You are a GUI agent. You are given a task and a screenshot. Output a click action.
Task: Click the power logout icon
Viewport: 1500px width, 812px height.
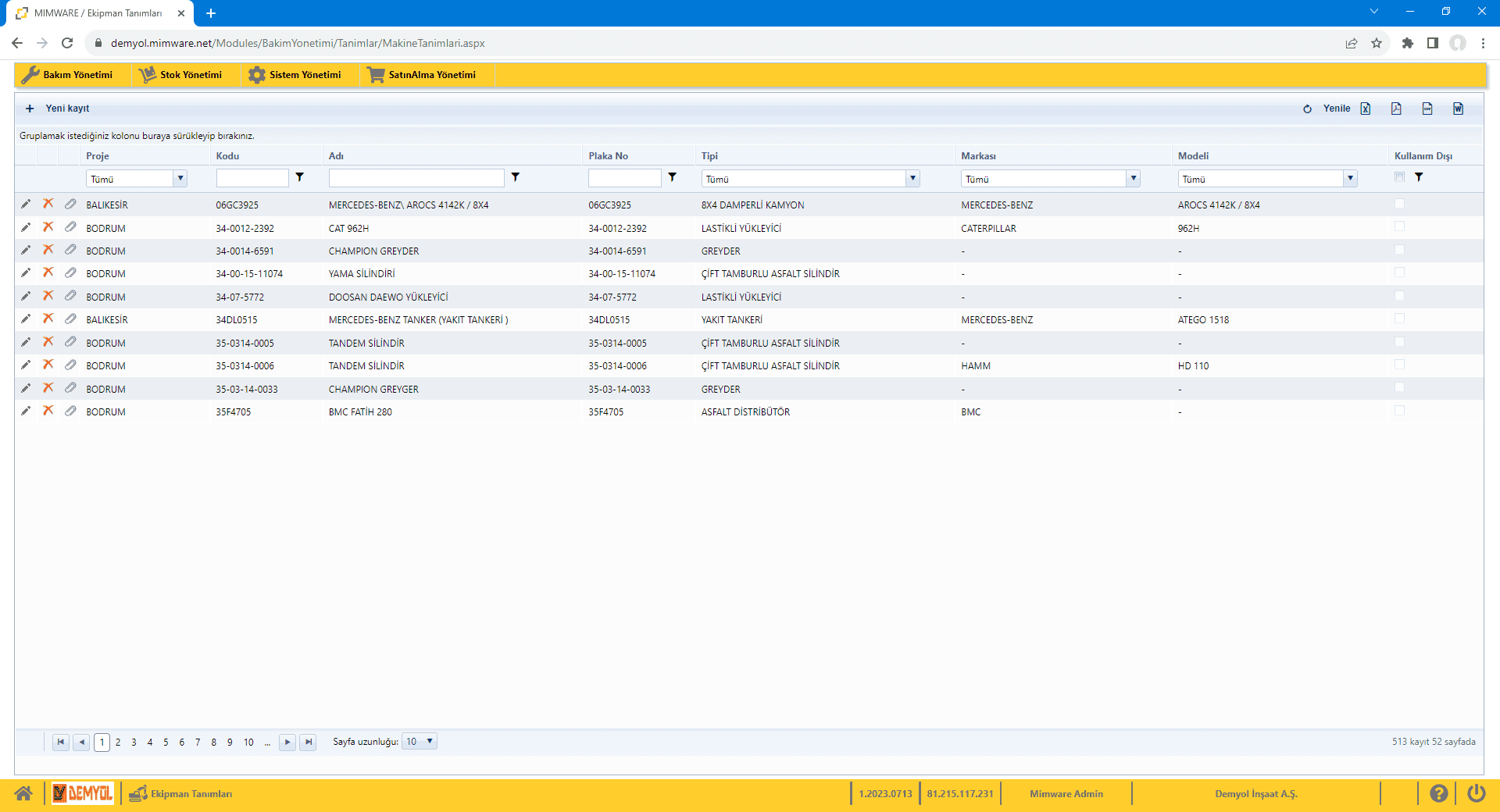1476,793
